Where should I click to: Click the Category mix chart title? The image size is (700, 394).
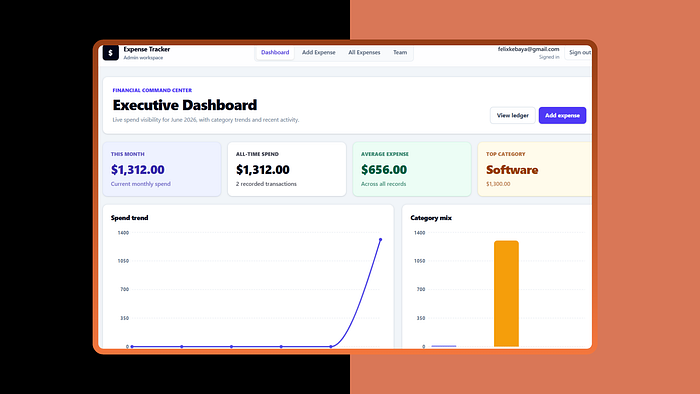431,218
